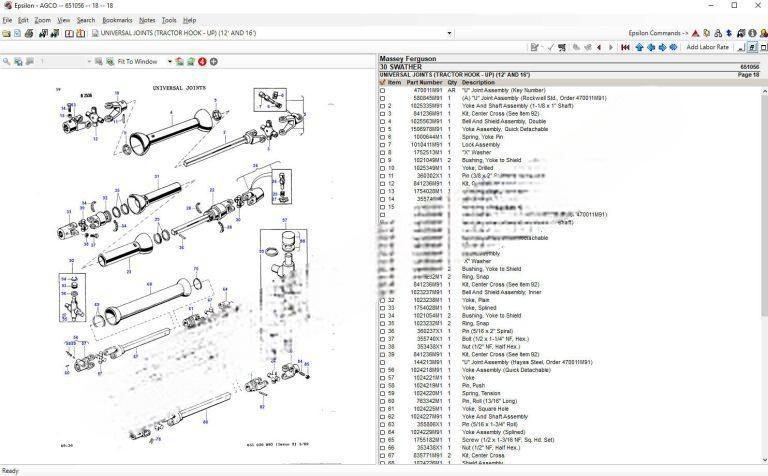Viewport: 768px width, 476px height.
Task: Click the orange book icon in top toolbar
Action: click(81, 33)
